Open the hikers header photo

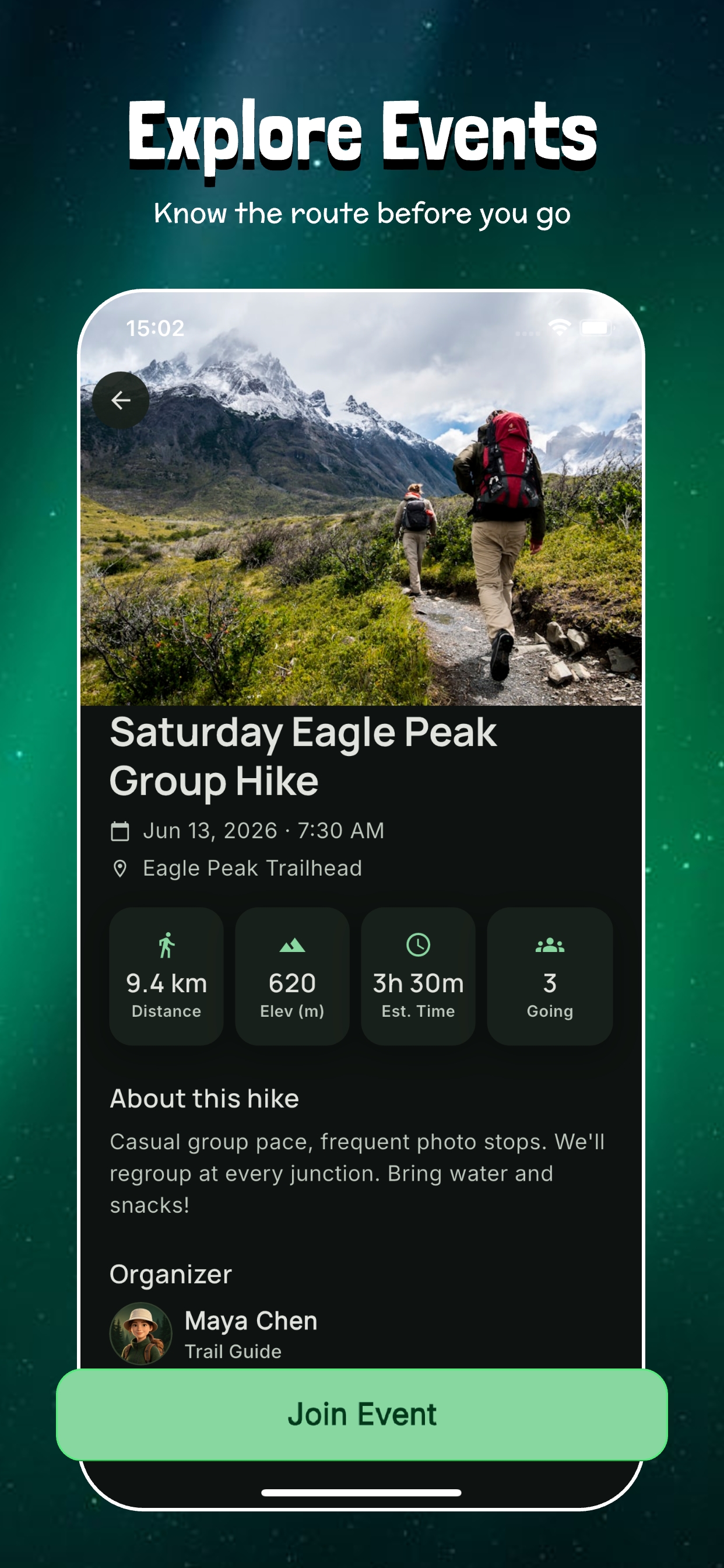[x=361, y=499]
